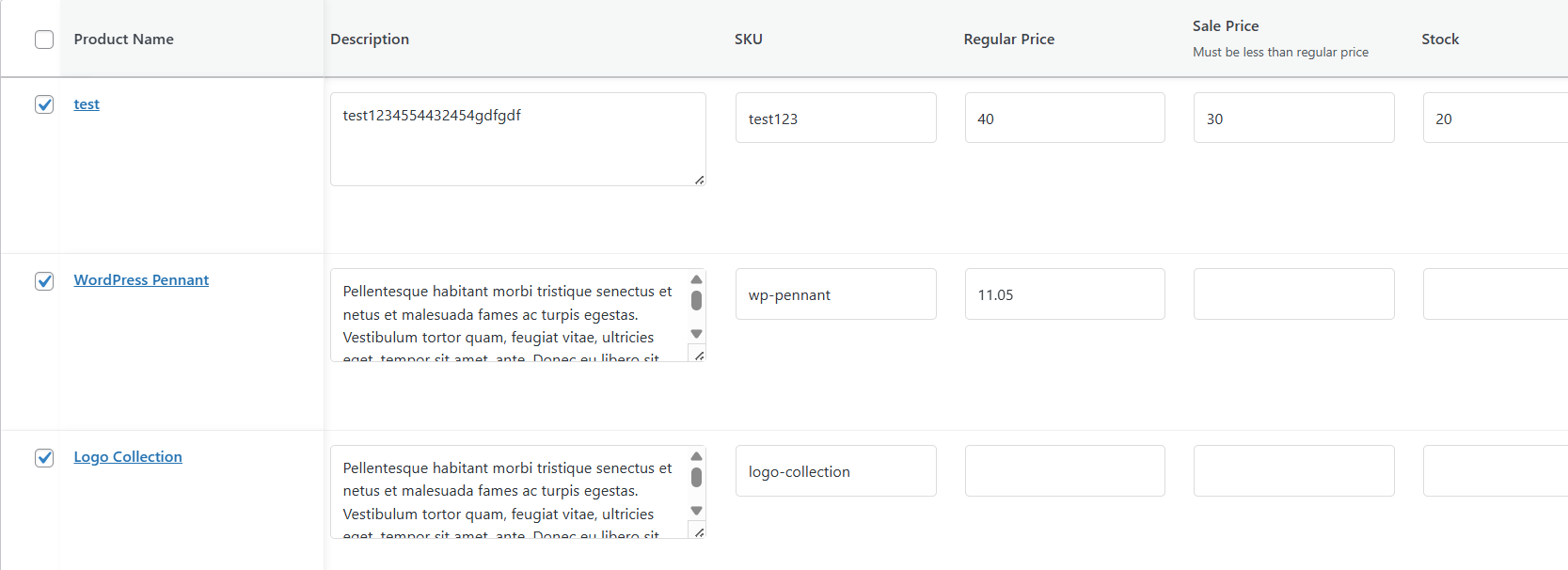The width and height of the screenshot is (1568, 570).
Task: Click the regular price field showing 40
Action: click(1065, 119)
